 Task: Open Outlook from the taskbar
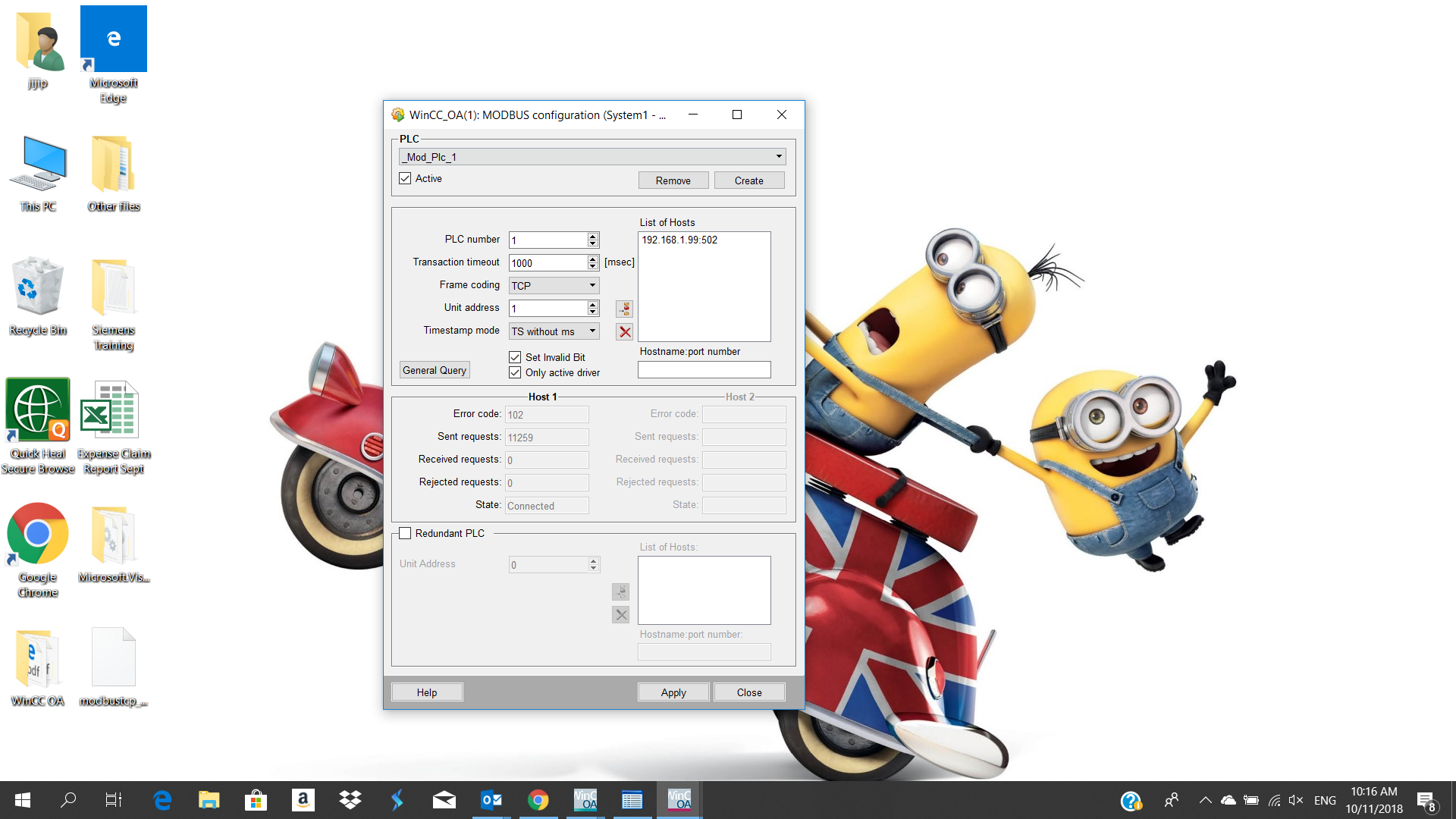(x=491, y=800)
